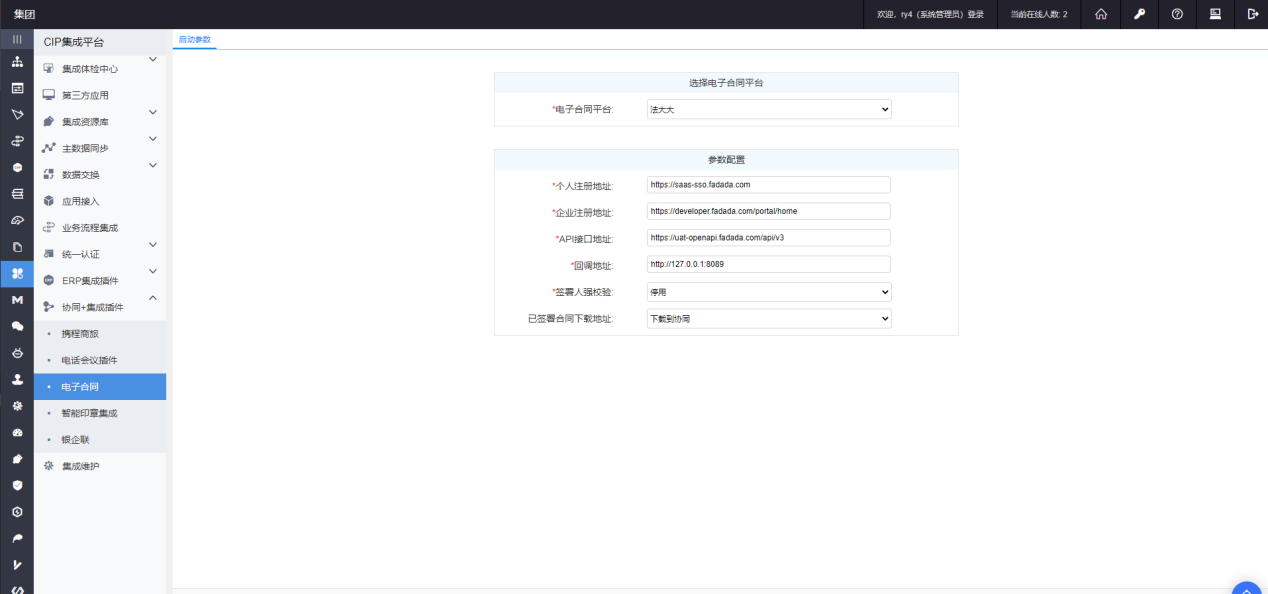Open the 签署人强校验 dropdown
The image size is (1268, 594).
768,292
